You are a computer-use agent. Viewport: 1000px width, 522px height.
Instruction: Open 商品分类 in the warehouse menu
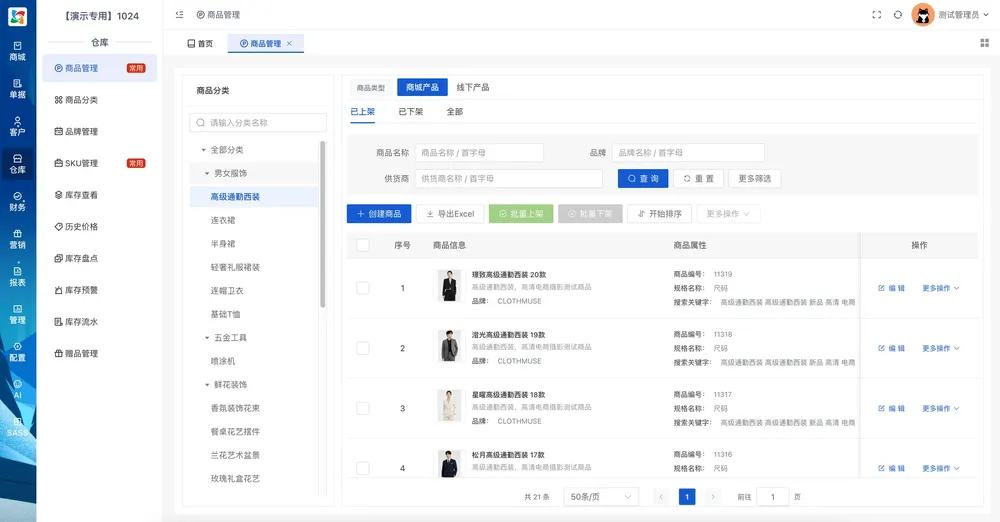pyautogui.click(x=99, y=100)
